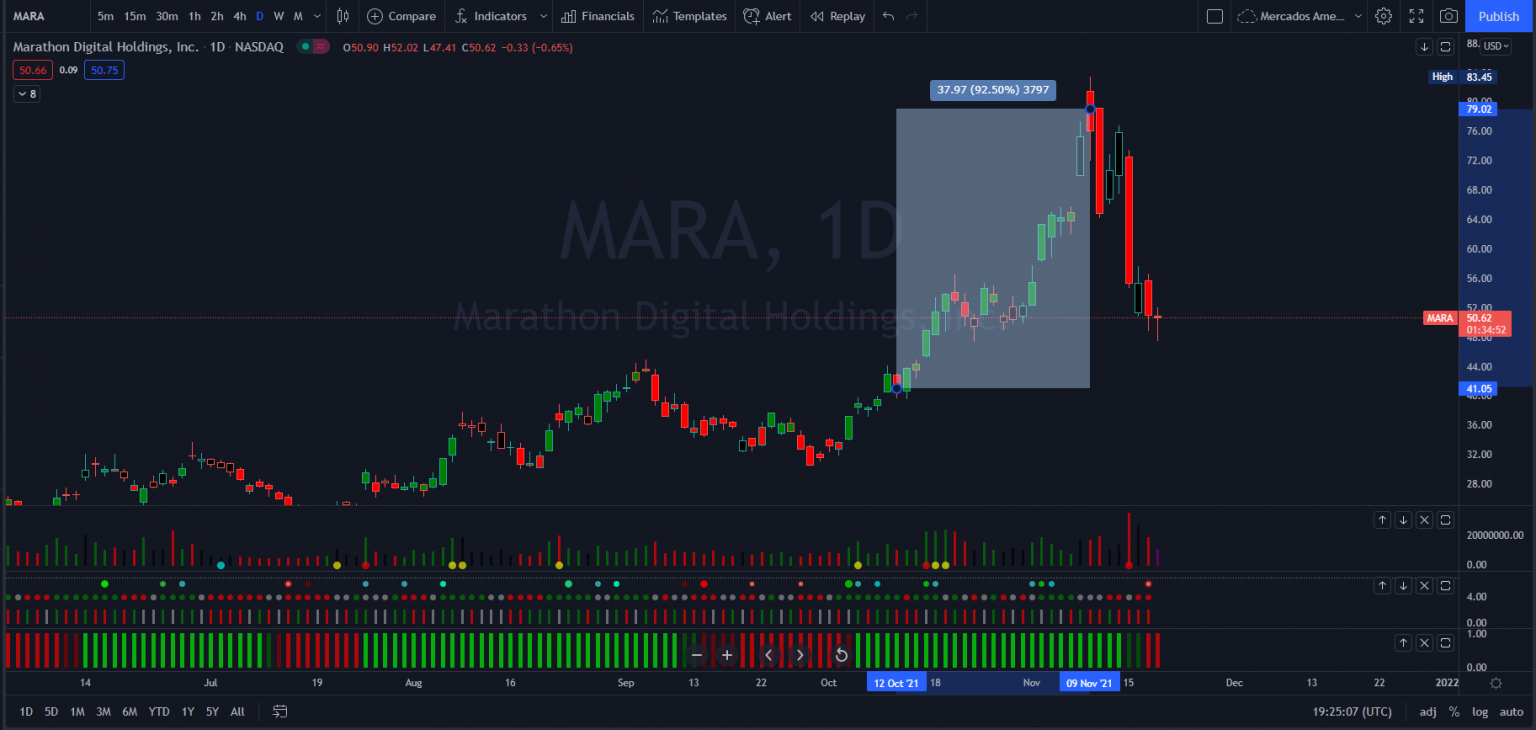Take a chart snapshot with camera icon
The height and width of the screenshot is (730, 1536).
[1448, 16]
